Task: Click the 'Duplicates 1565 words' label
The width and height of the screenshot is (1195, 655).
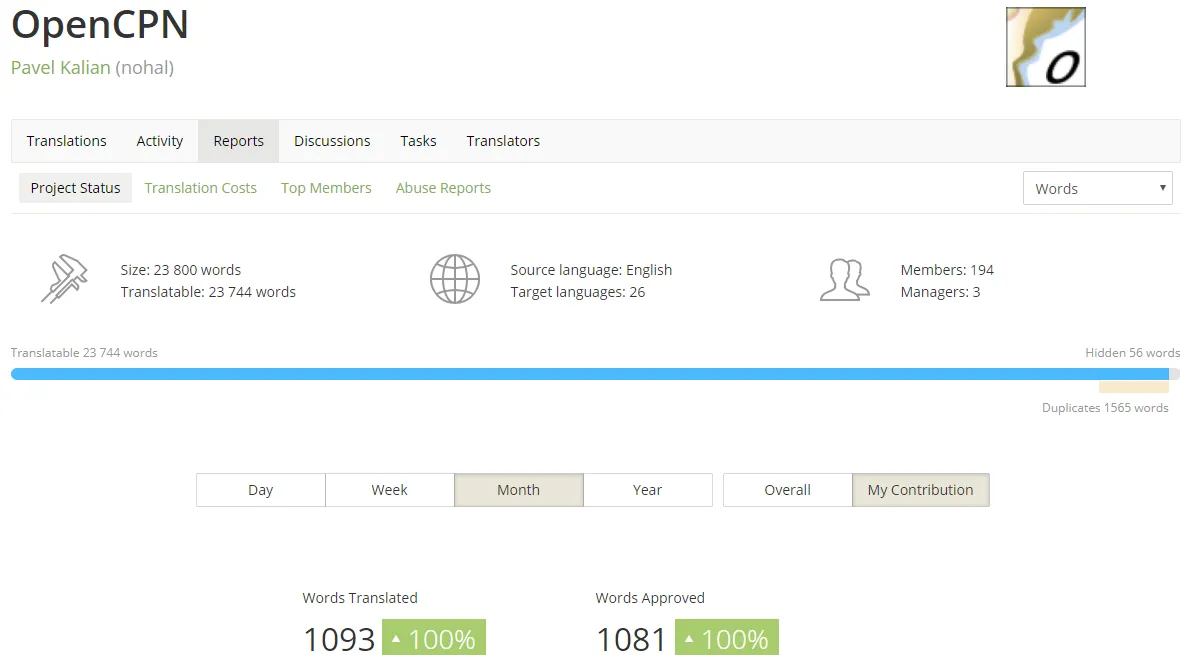Action: pyautogui.click(x=1105, y=408)
